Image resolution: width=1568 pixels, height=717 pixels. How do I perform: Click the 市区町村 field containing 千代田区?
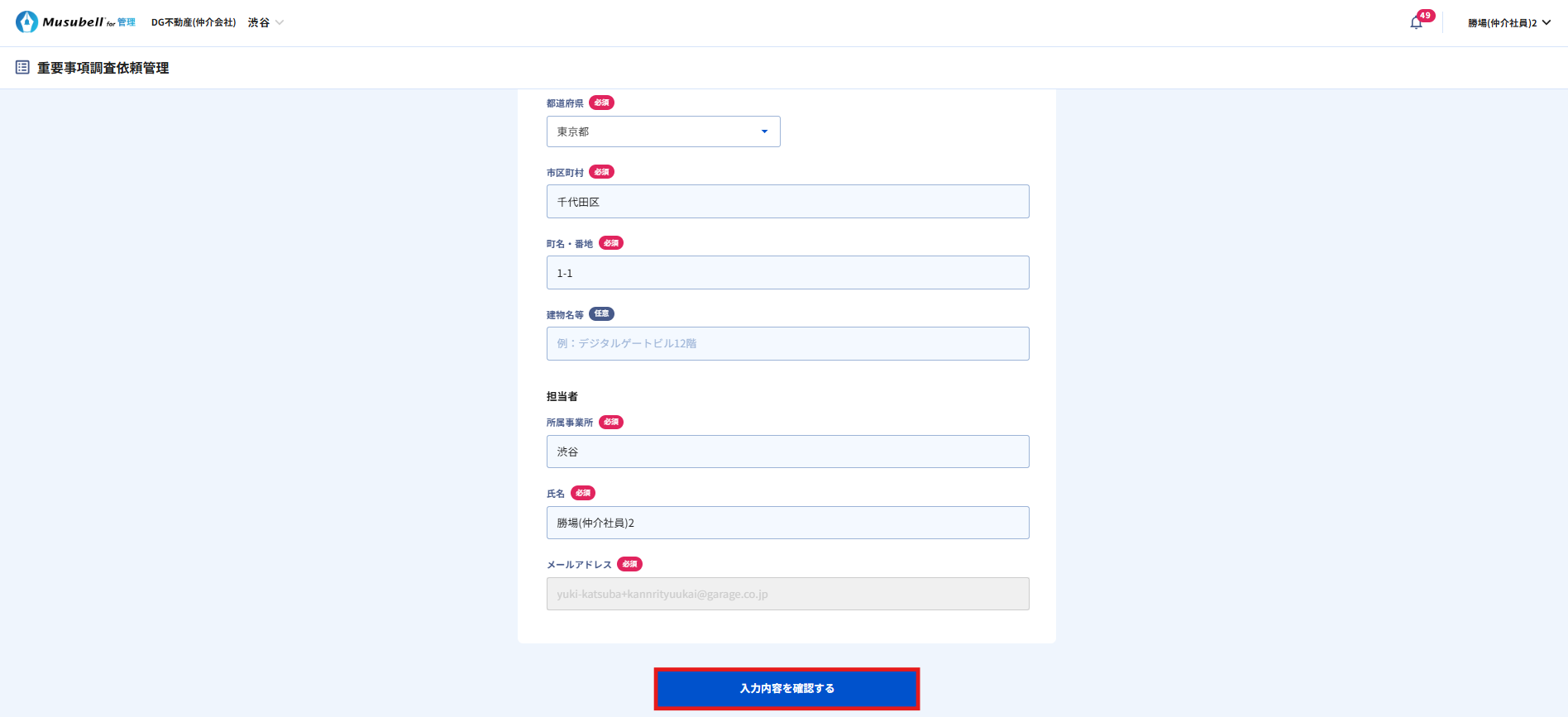click(x=787, y=202)
